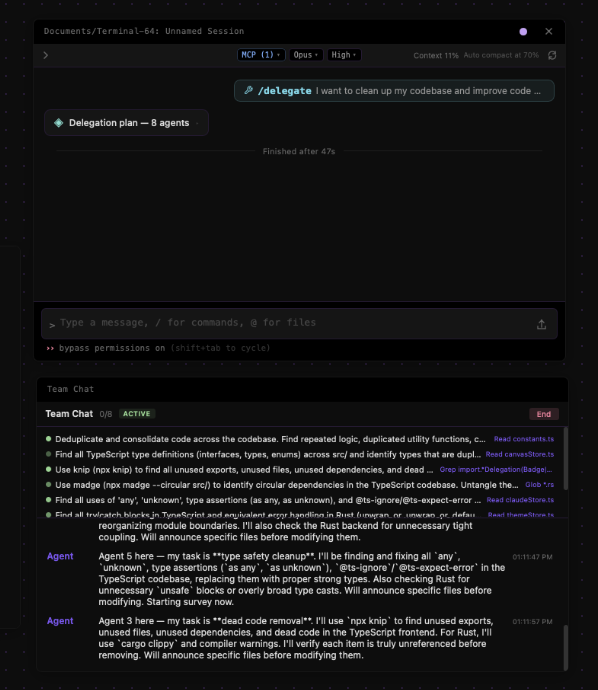This screenshot has height=690, width=598.
Task: Click the ACTIVE status badge
Action: [x=136, y=414]
